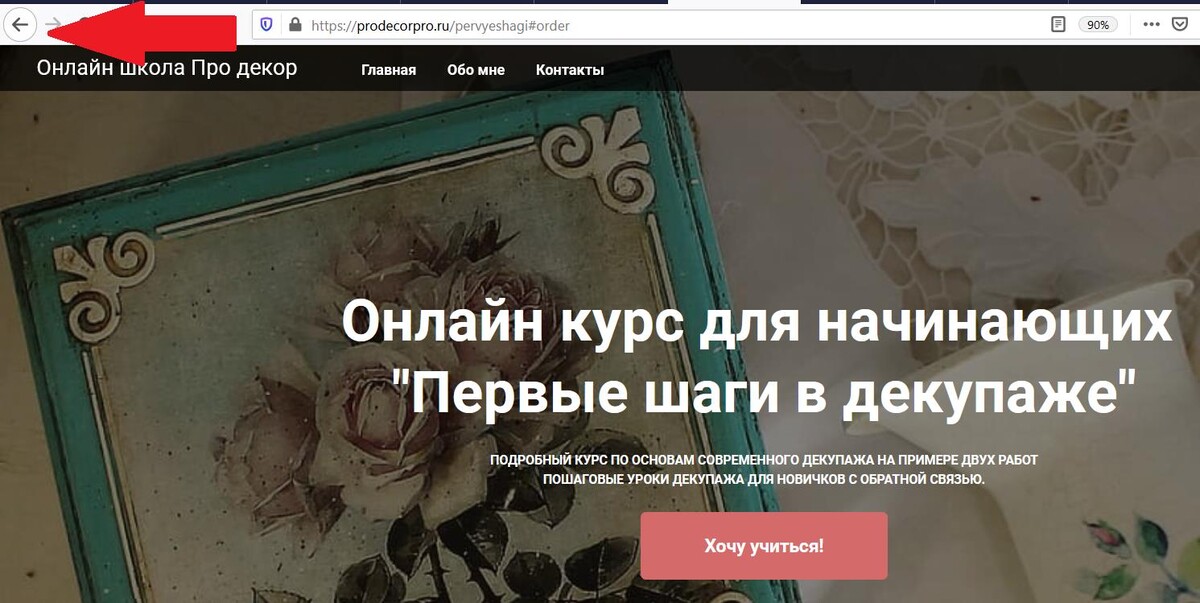This screenshot has height=603, width=1200.
Task: Open the tracking protection shield panel
Action: [266, 25]
